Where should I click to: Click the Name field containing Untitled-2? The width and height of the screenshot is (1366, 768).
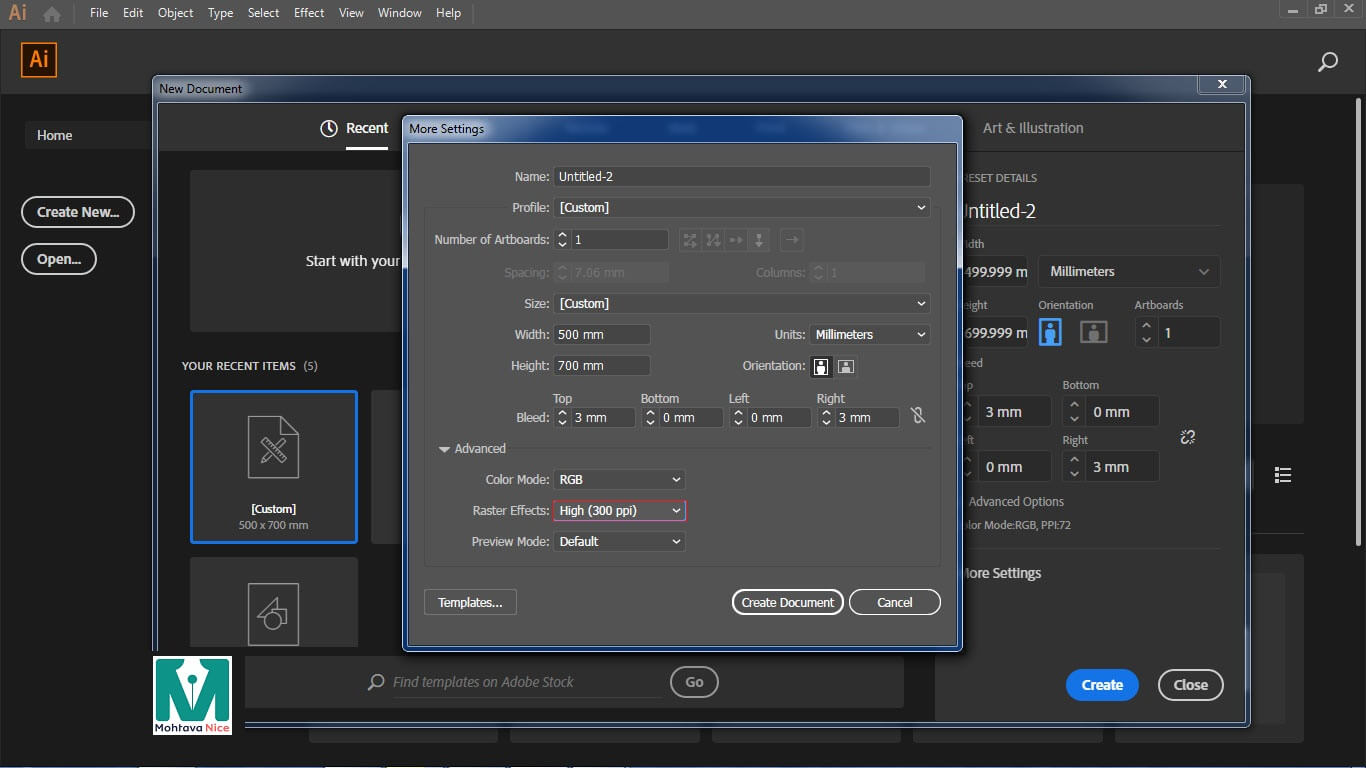(x=741, y=177)
